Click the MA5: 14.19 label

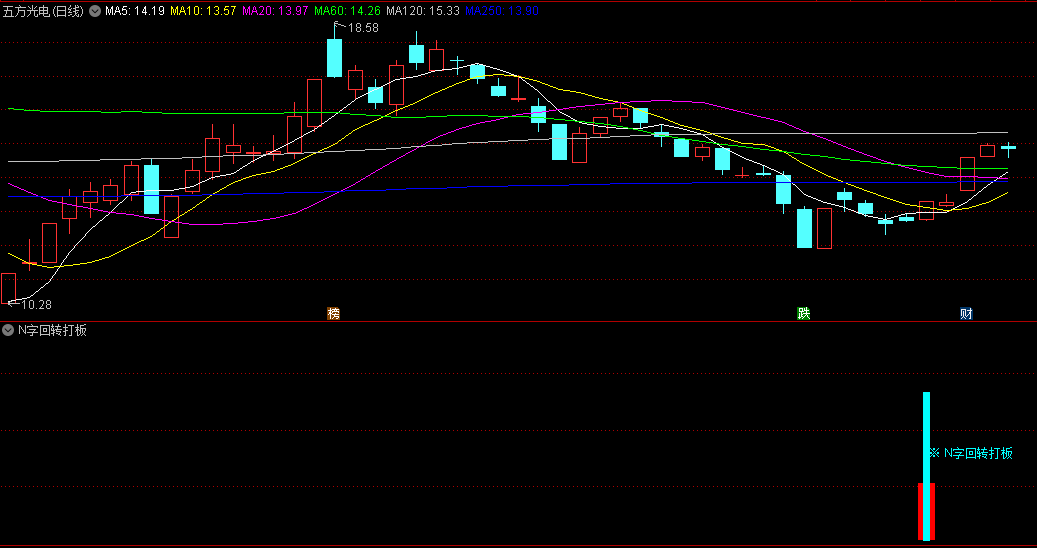pos(135,11)
